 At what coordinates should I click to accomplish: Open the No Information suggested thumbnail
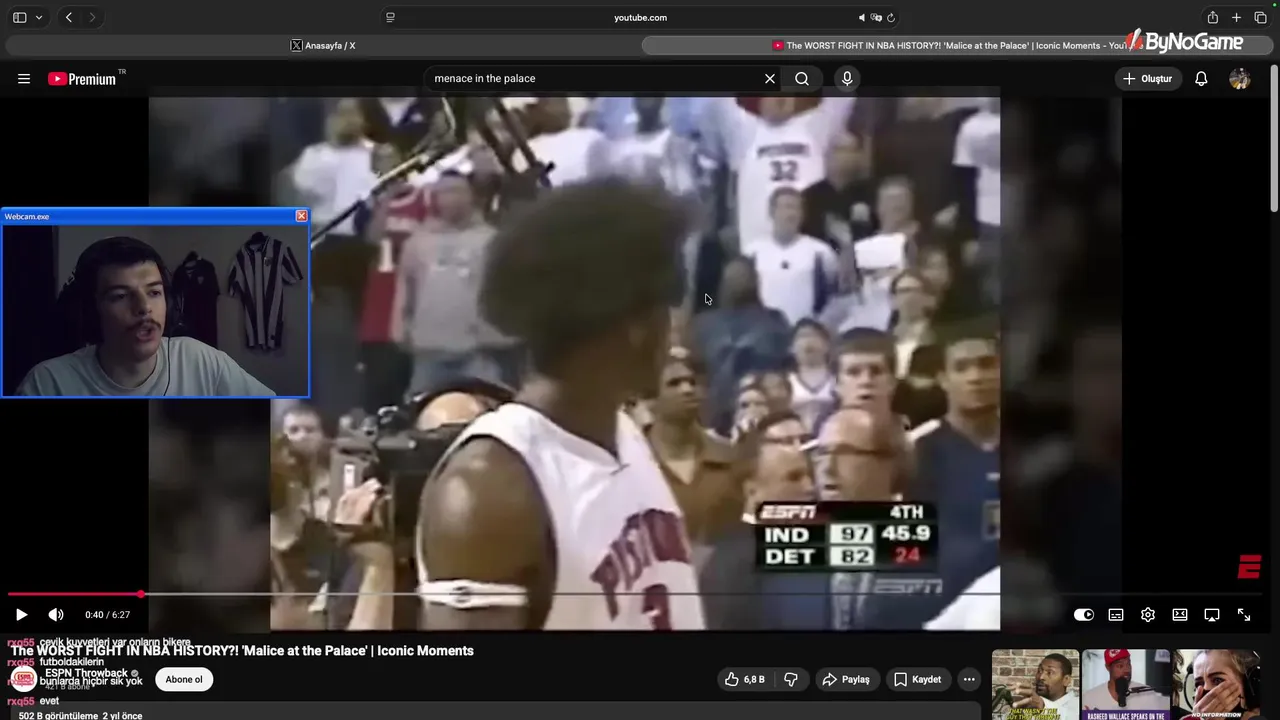point(1216,685)
